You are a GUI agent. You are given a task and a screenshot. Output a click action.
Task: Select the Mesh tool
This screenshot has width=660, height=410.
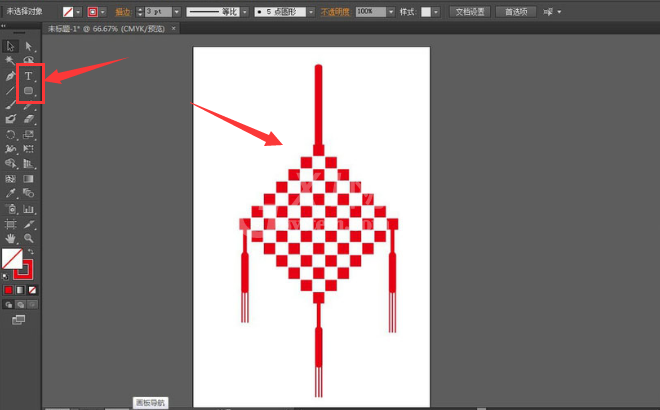tap(11, 179)
